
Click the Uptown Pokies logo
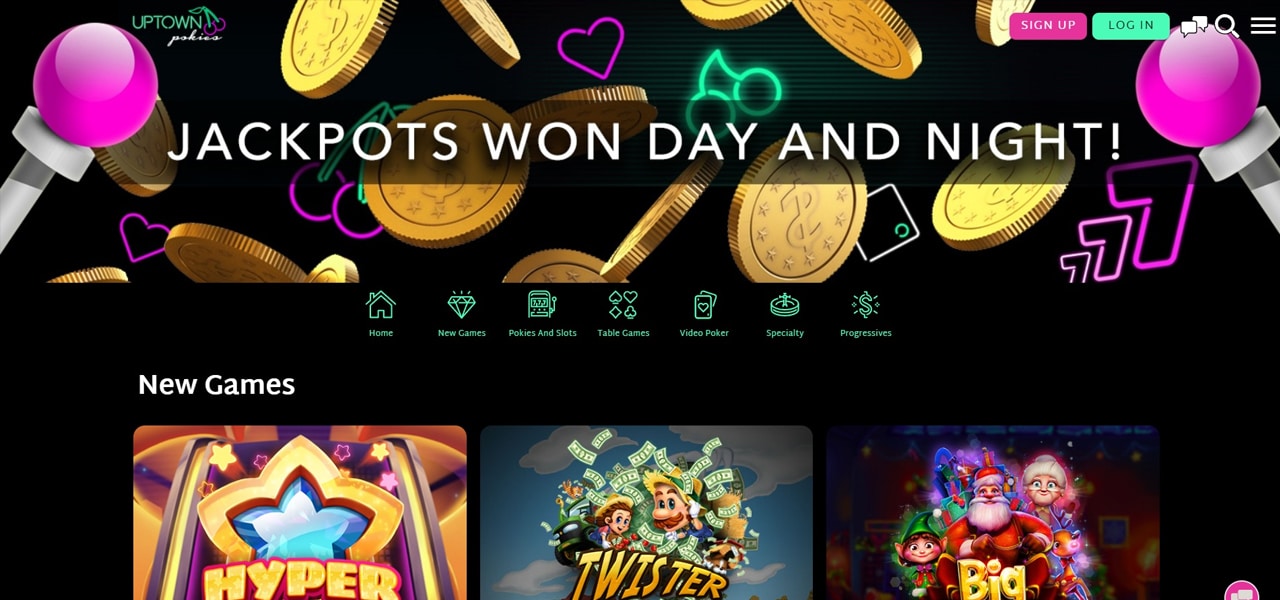click(178, 25)
